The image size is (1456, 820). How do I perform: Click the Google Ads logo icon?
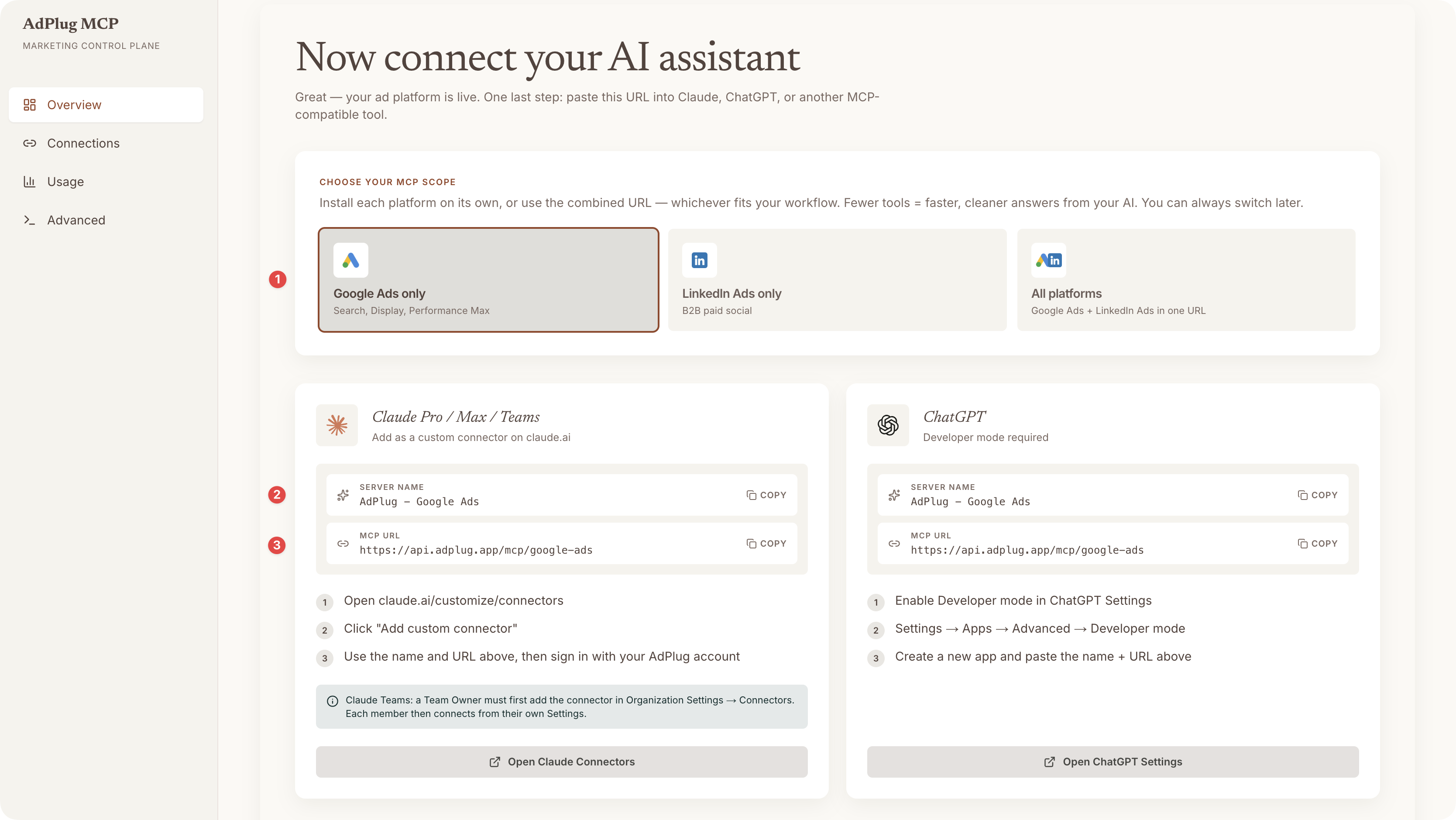(x=350, y=260)
